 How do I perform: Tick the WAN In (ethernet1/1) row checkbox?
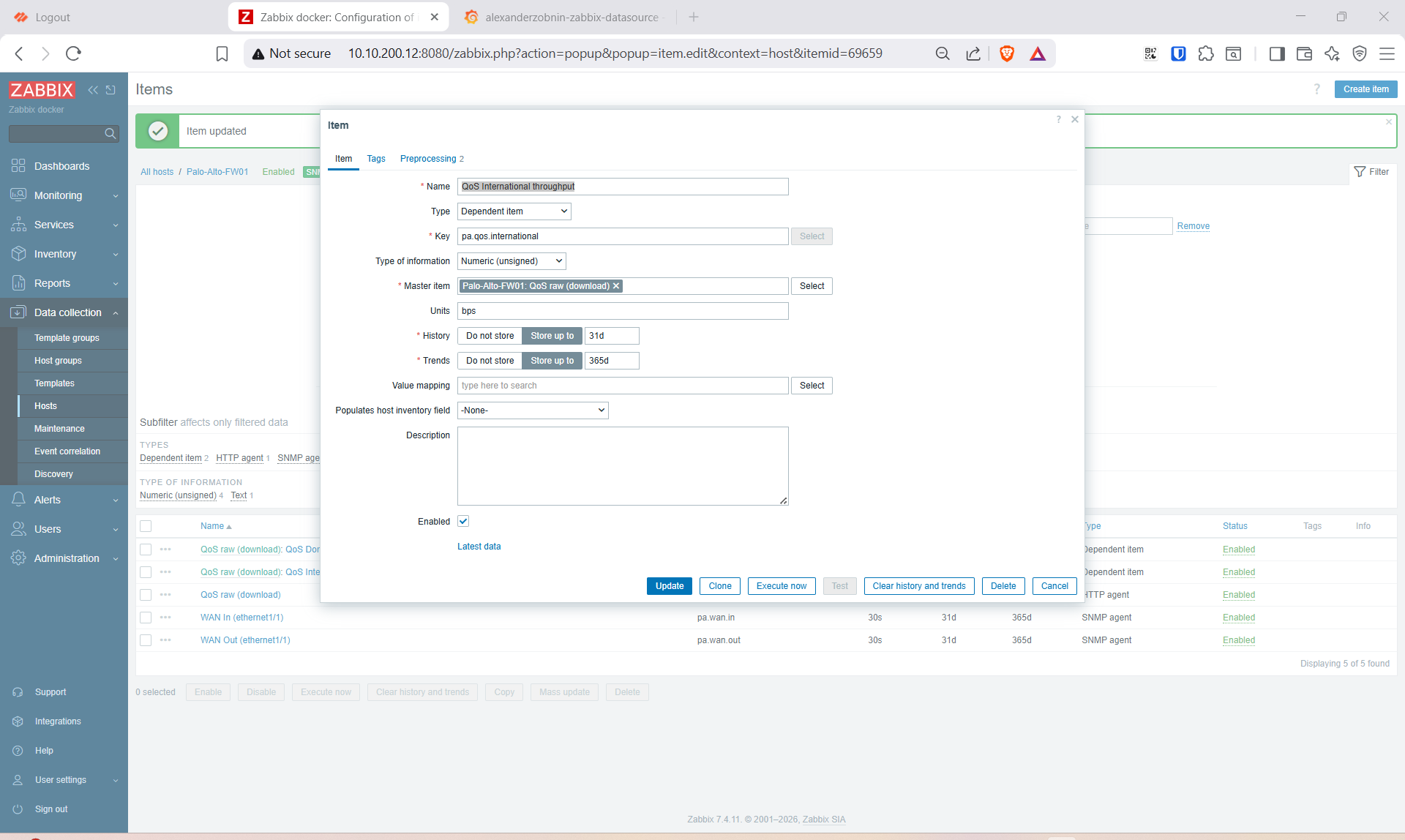(146, 618)
